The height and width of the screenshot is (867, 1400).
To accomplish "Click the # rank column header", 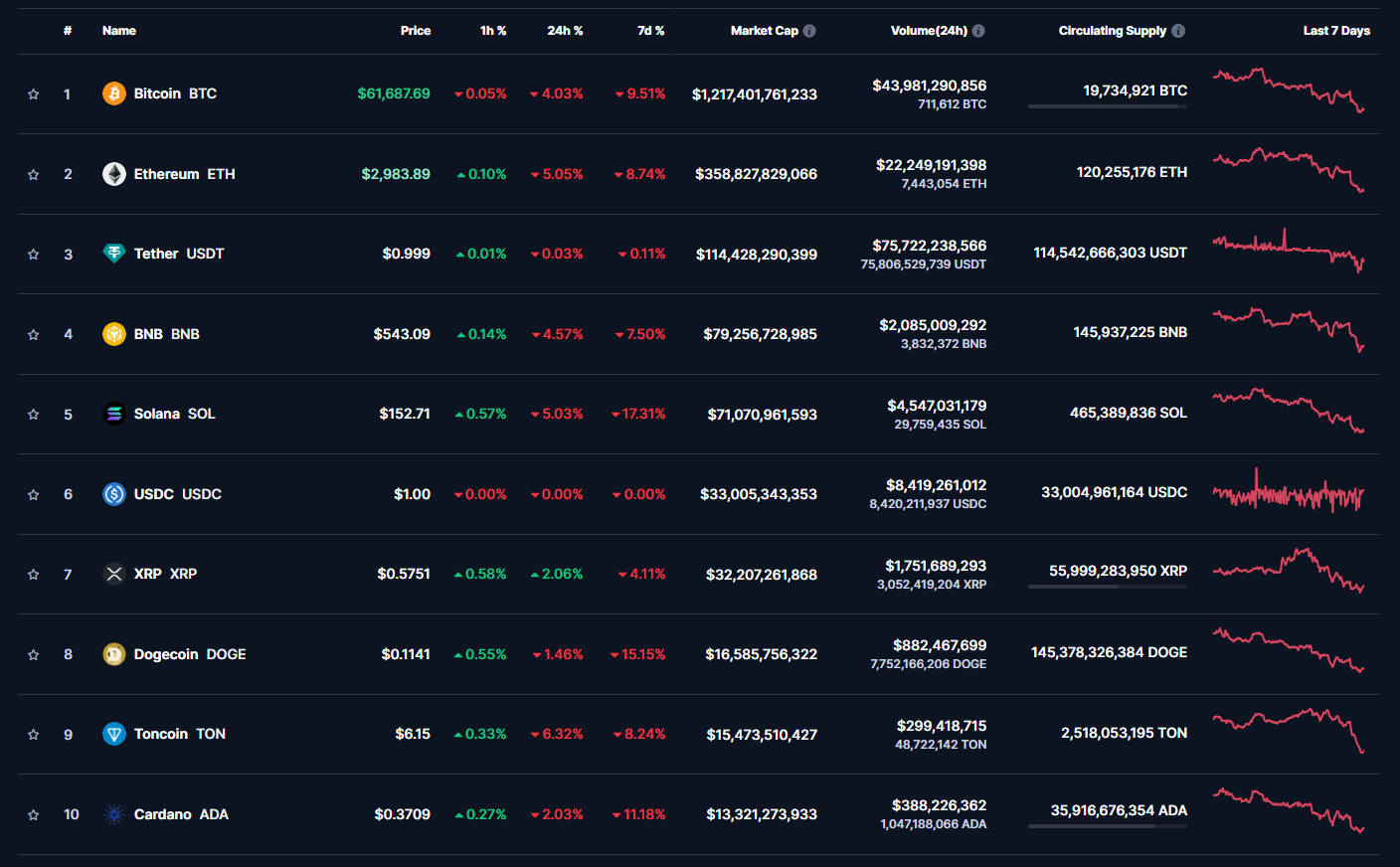I will tap(68, 31).
